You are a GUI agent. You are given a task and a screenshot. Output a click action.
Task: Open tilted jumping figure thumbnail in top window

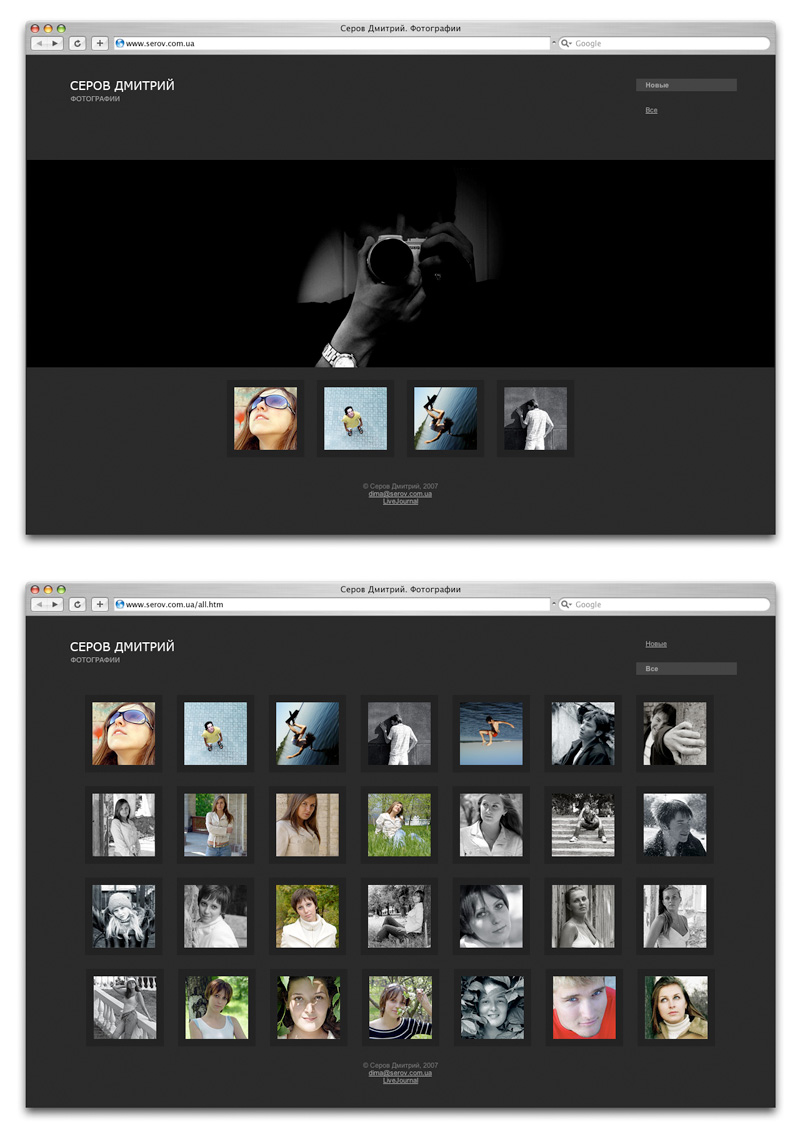point(446,418)
